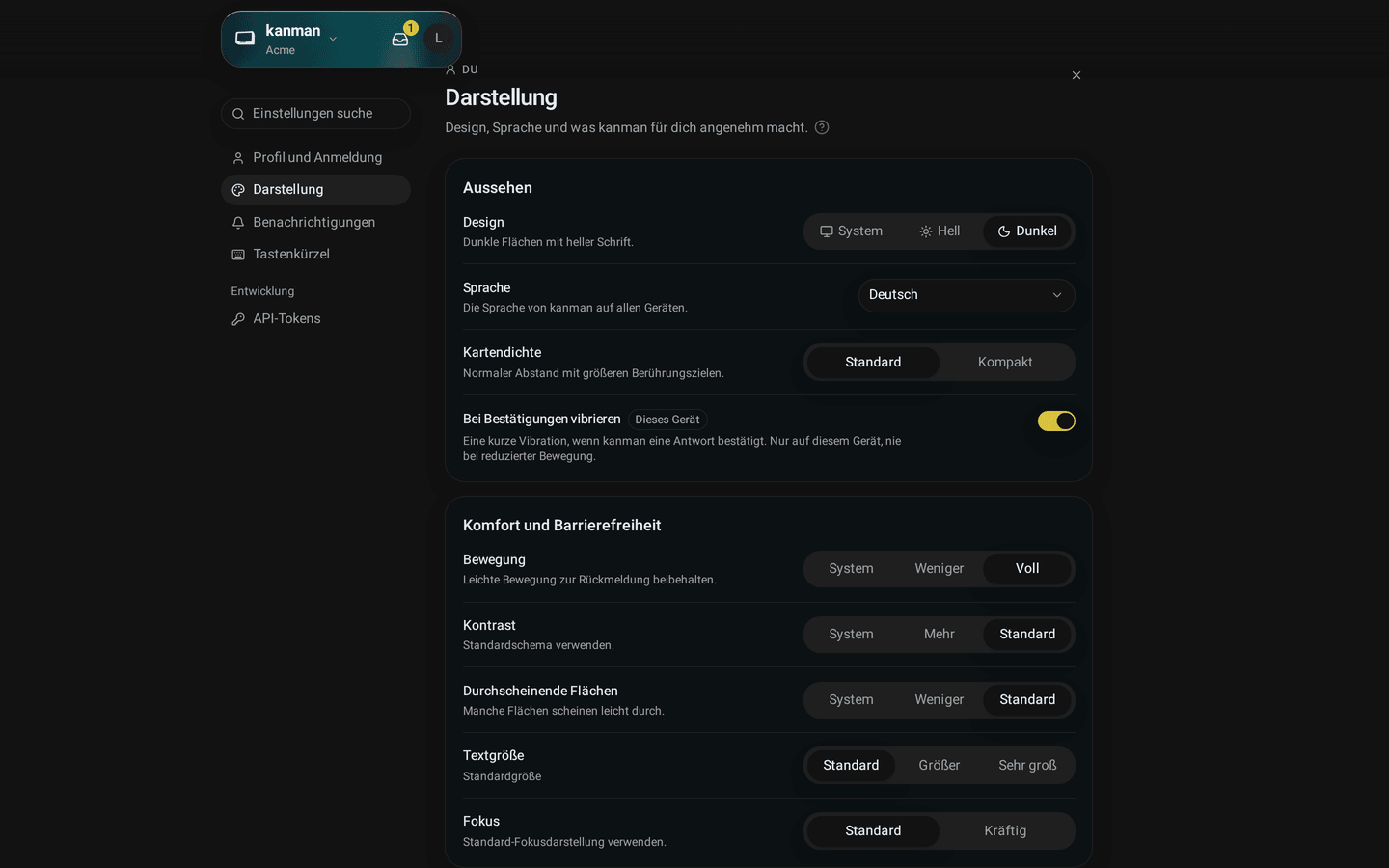1389x868 pixels.
Task: Open API-Tokens settings page
Action: 315,319
